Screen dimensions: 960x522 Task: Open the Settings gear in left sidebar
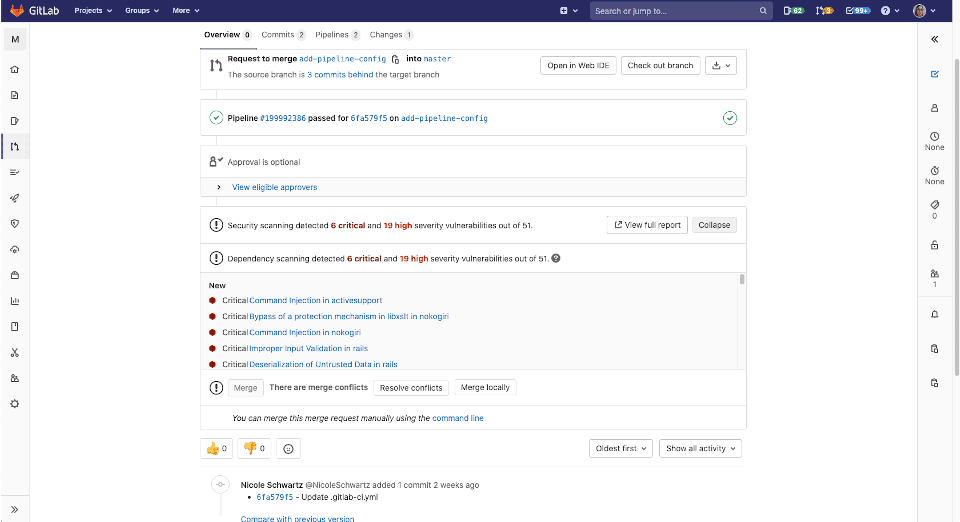[15, 404]
